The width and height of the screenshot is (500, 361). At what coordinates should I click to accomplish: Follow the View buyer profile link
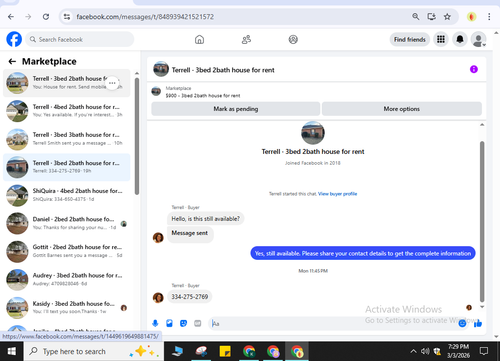[x=337, y=194]
